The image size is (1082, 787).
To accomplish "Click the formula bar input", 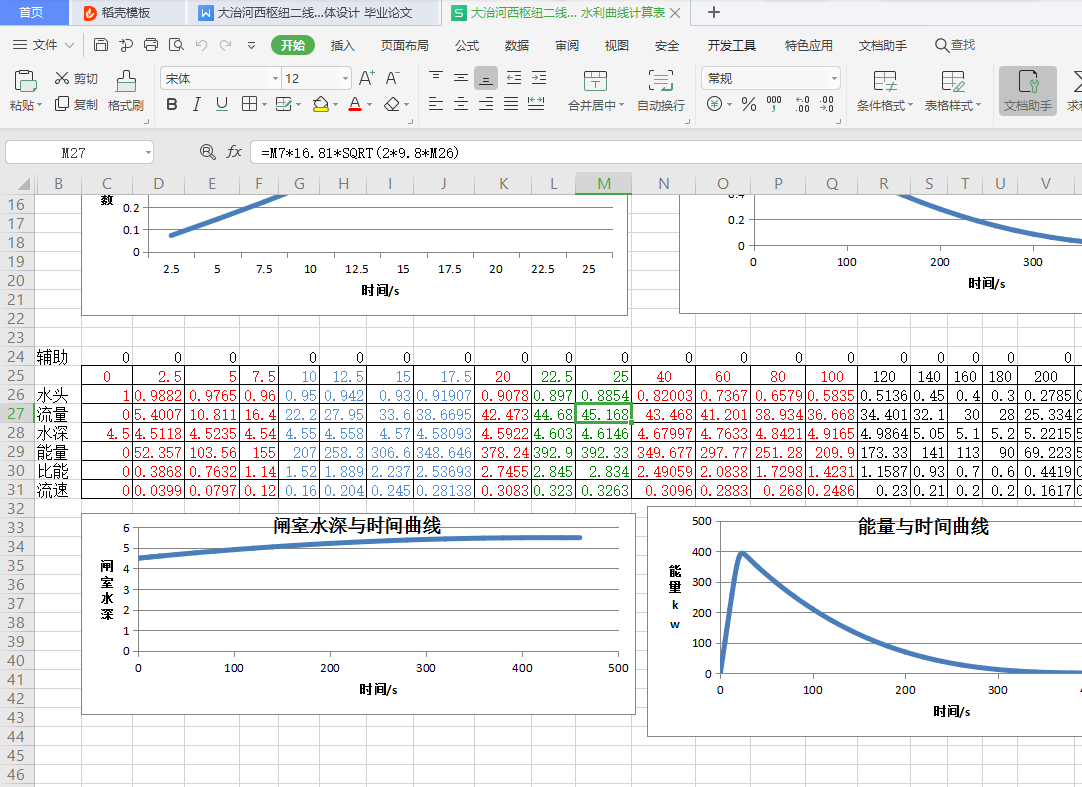I will point(665,153).
